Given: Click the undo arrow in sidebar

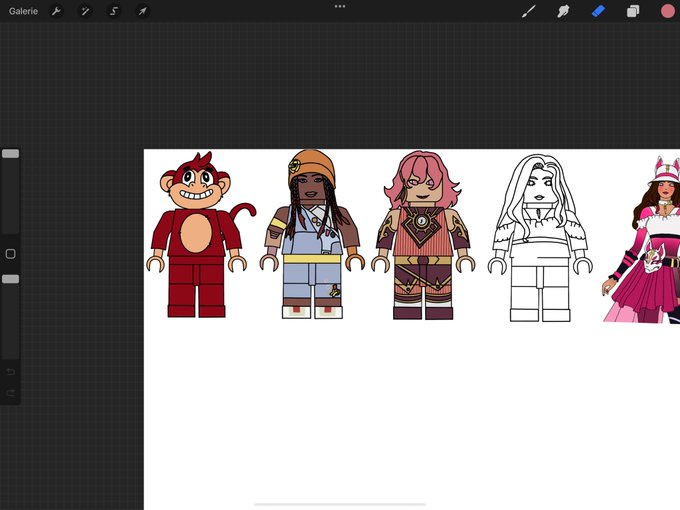Looking at the screenshot, I should pos(10,372).
